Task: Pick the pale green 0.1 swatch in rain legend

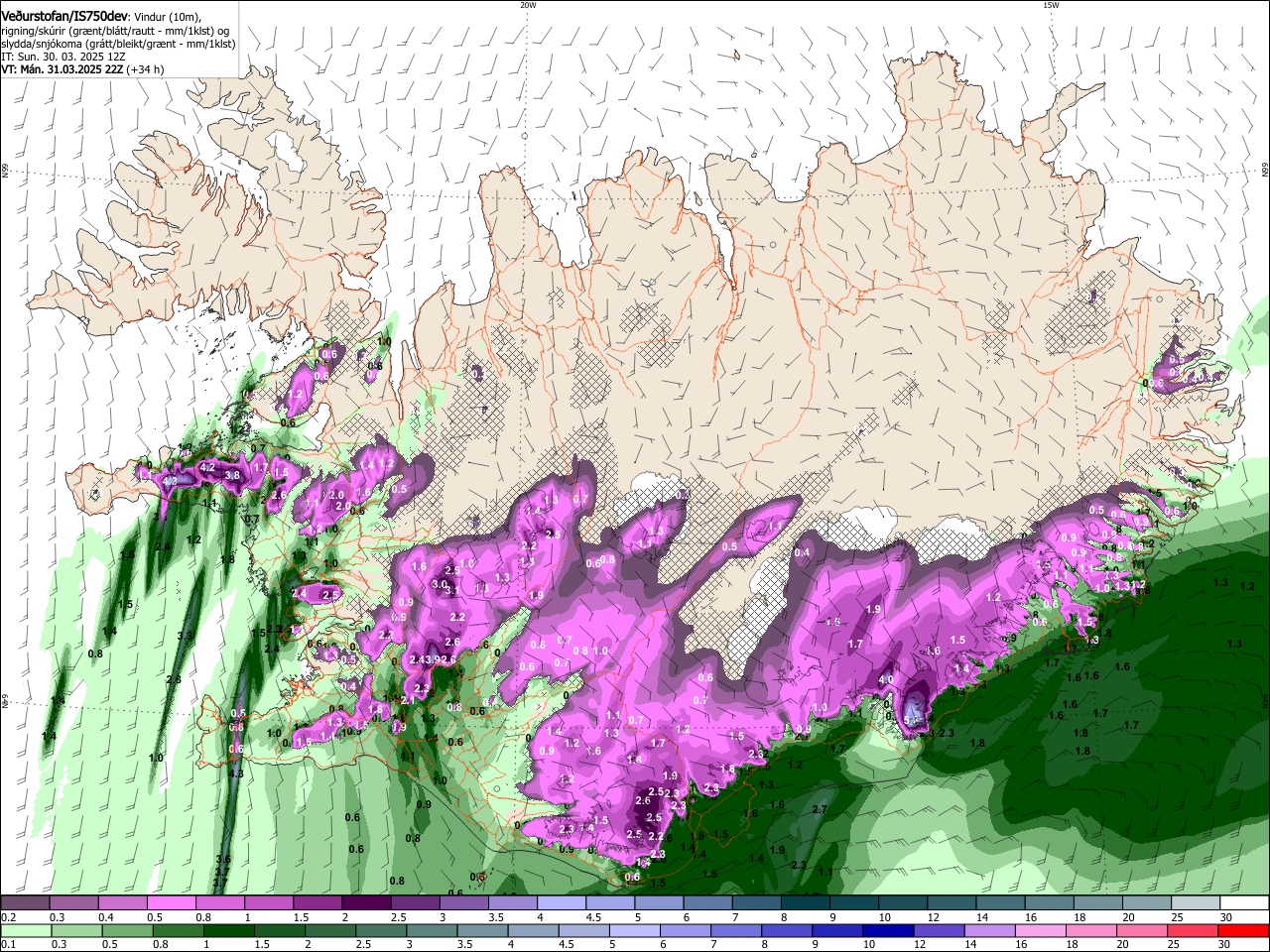Action: pyautogui.click(x=25, y=931)
